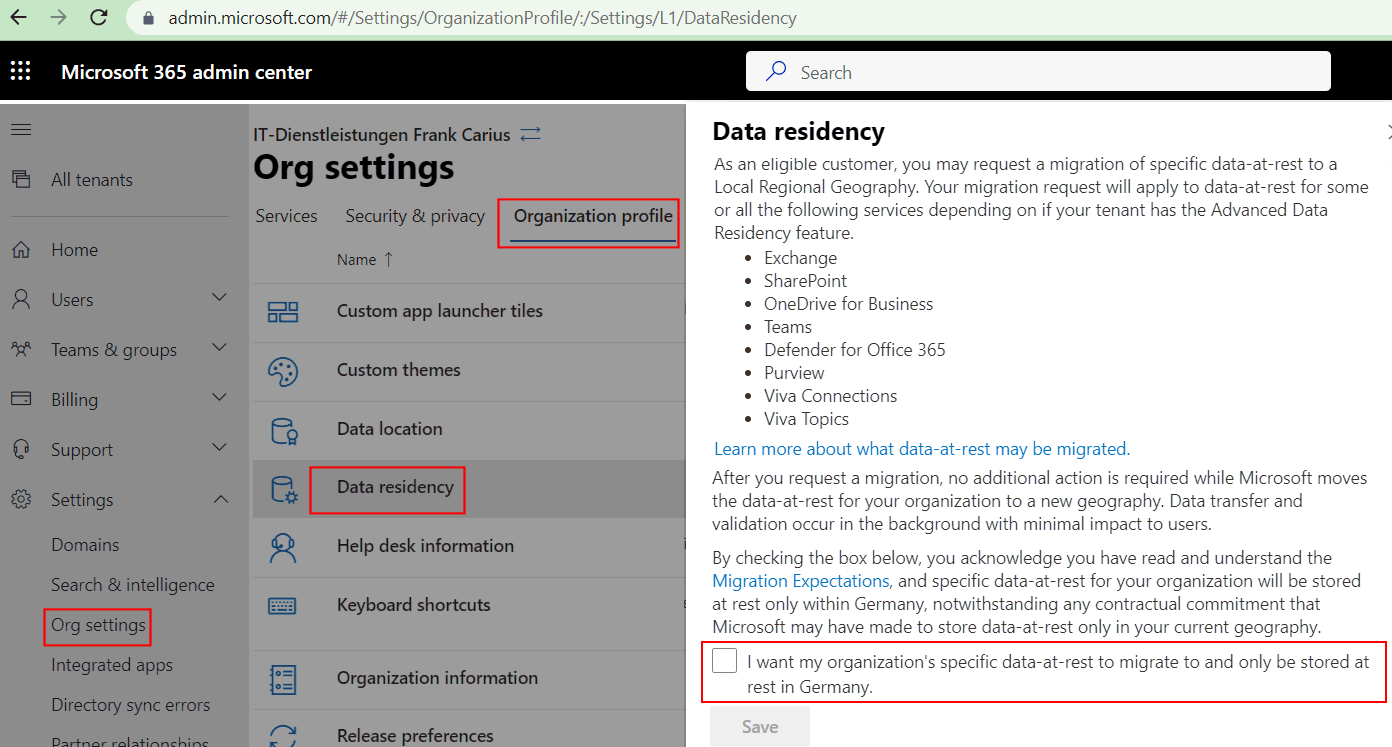This screenshot has width=1392, height=747.
Task: Click the address bar lock icon
Action: (149, 18)
